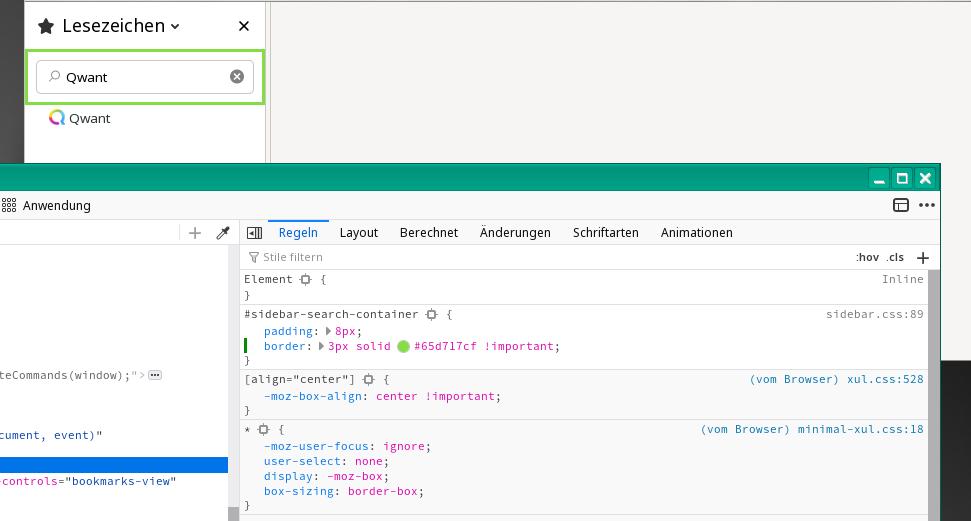
Task: Toggle the three-pane inspector layout icon
Action: pyautogui.click(x=254, y=233)
